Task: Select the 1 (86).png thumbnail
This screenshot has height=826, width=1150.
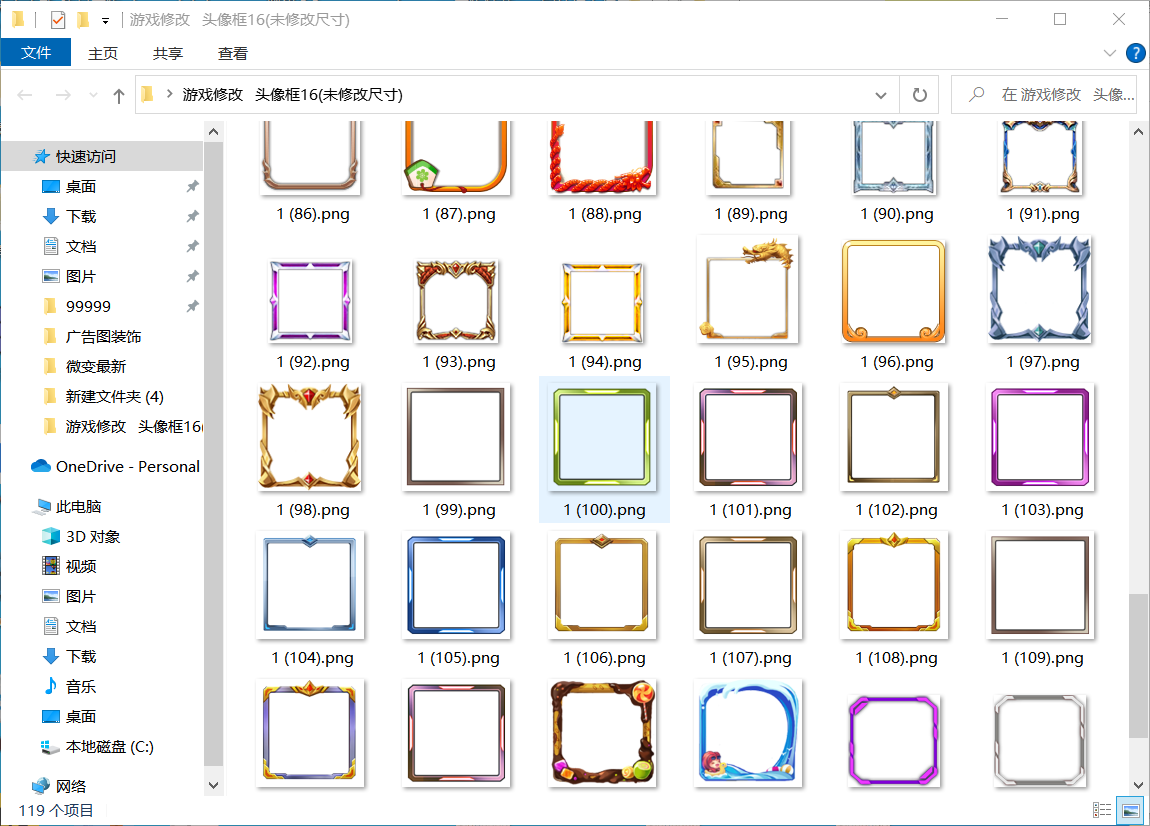Action: [310, 156]
